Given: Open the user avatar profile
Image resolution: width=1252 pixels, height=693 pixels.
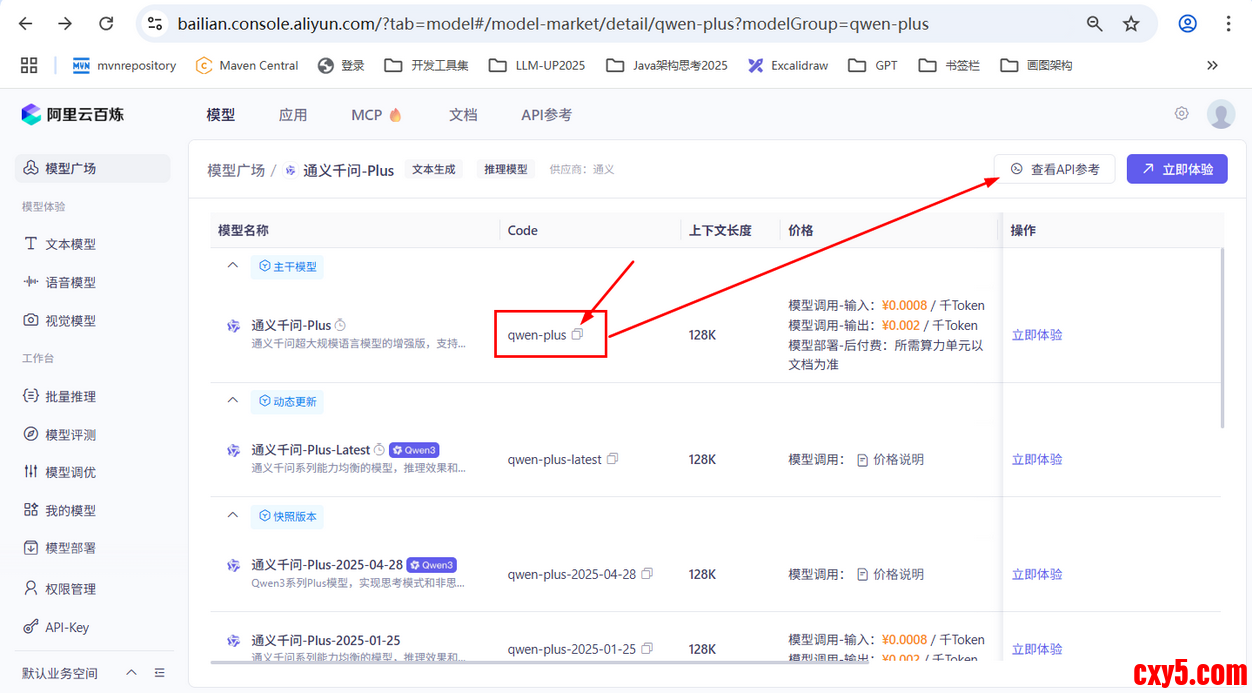Looking at the screenshot, I should point(1220,114).
